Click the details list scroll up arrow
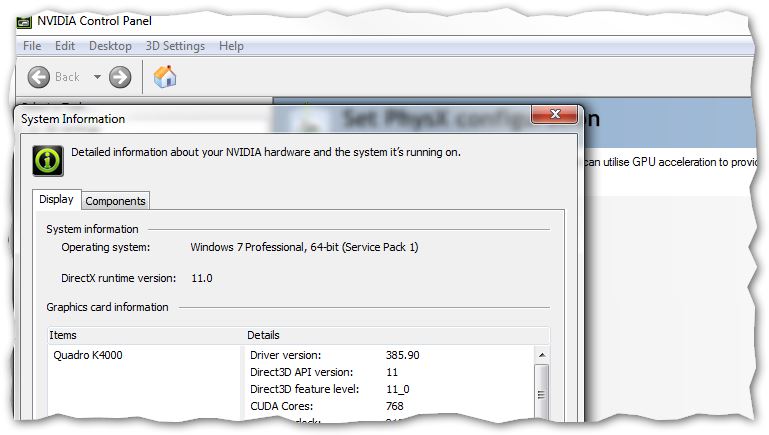This screenshot has height=435, width=769. pos(542,355)
